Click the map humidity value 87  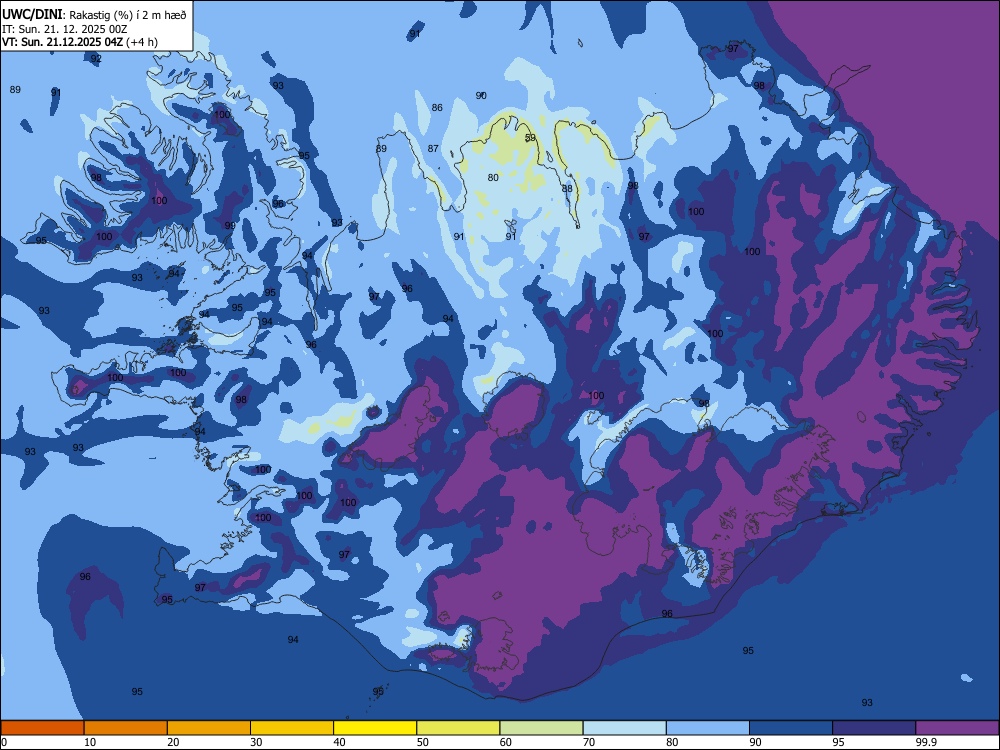[433, 149]
